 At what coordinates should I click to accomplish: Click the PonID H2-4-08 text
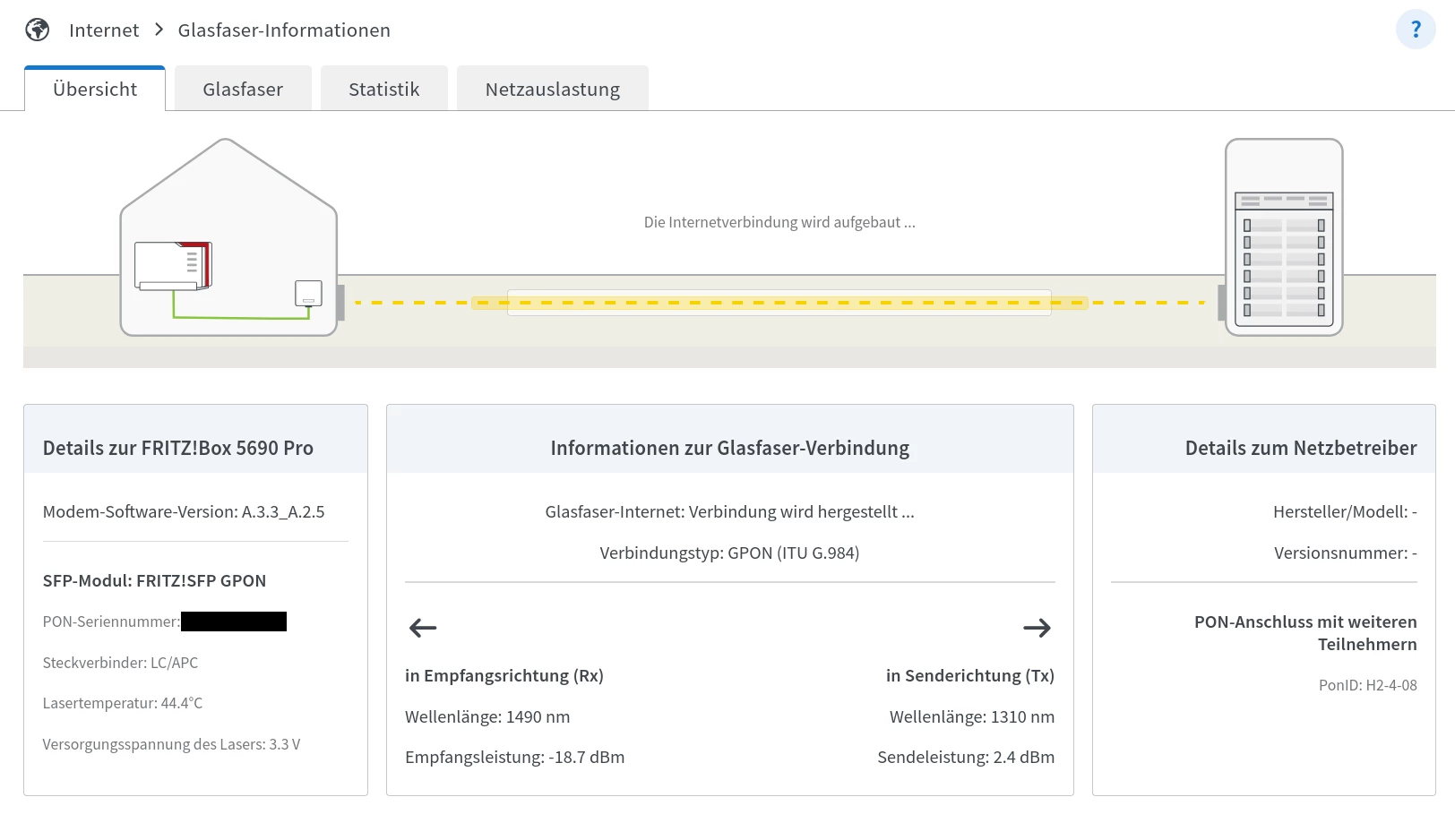pyautogui.click(x=1367, y=685)
